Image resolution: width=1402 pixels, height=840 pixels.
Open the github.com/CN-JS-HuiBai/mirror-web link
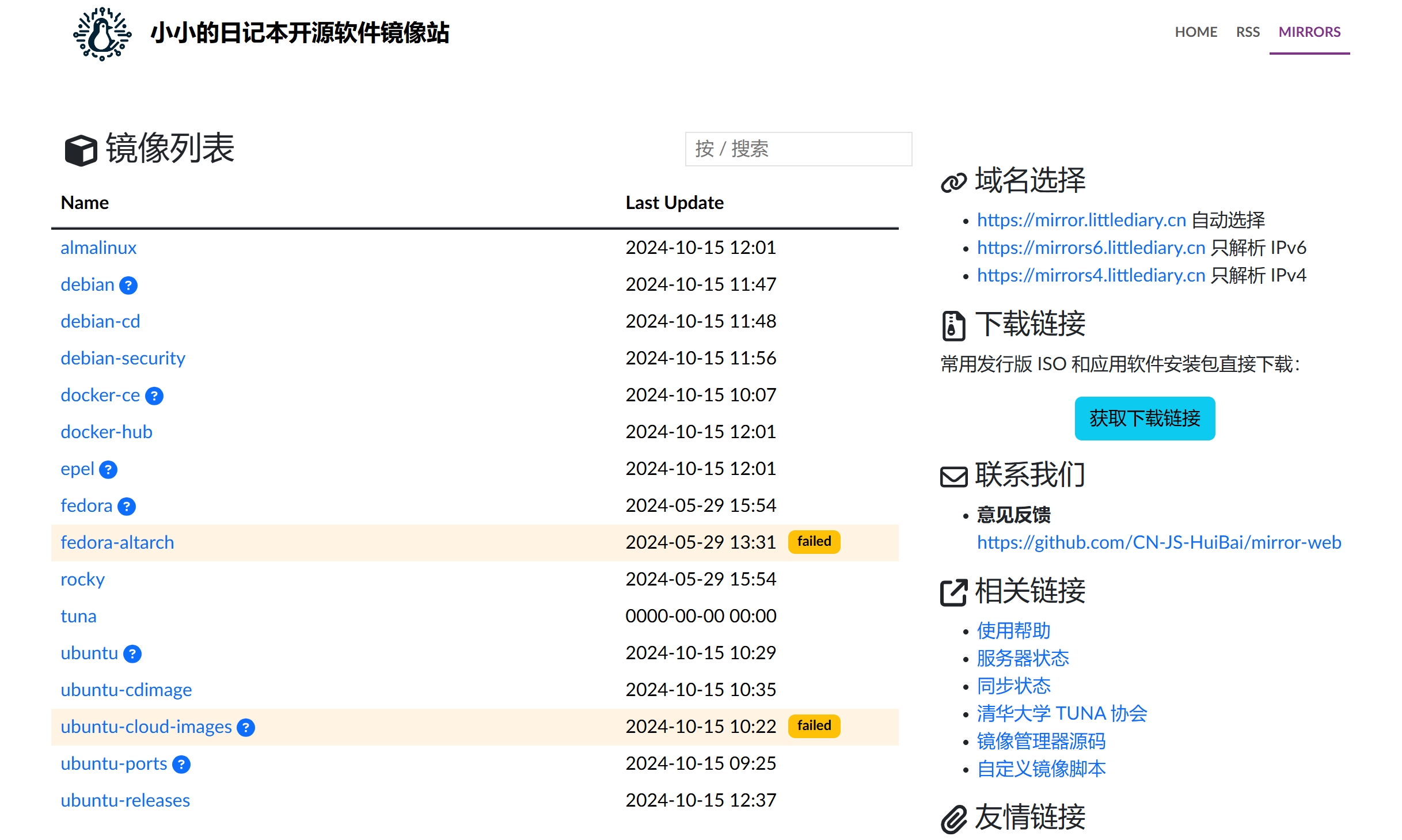[x=1158, y=542]
